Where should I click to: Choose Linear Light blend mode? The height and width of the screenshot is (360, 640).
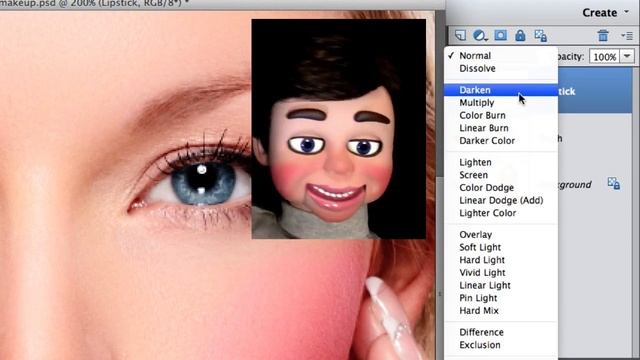click(x=501, y=285)
